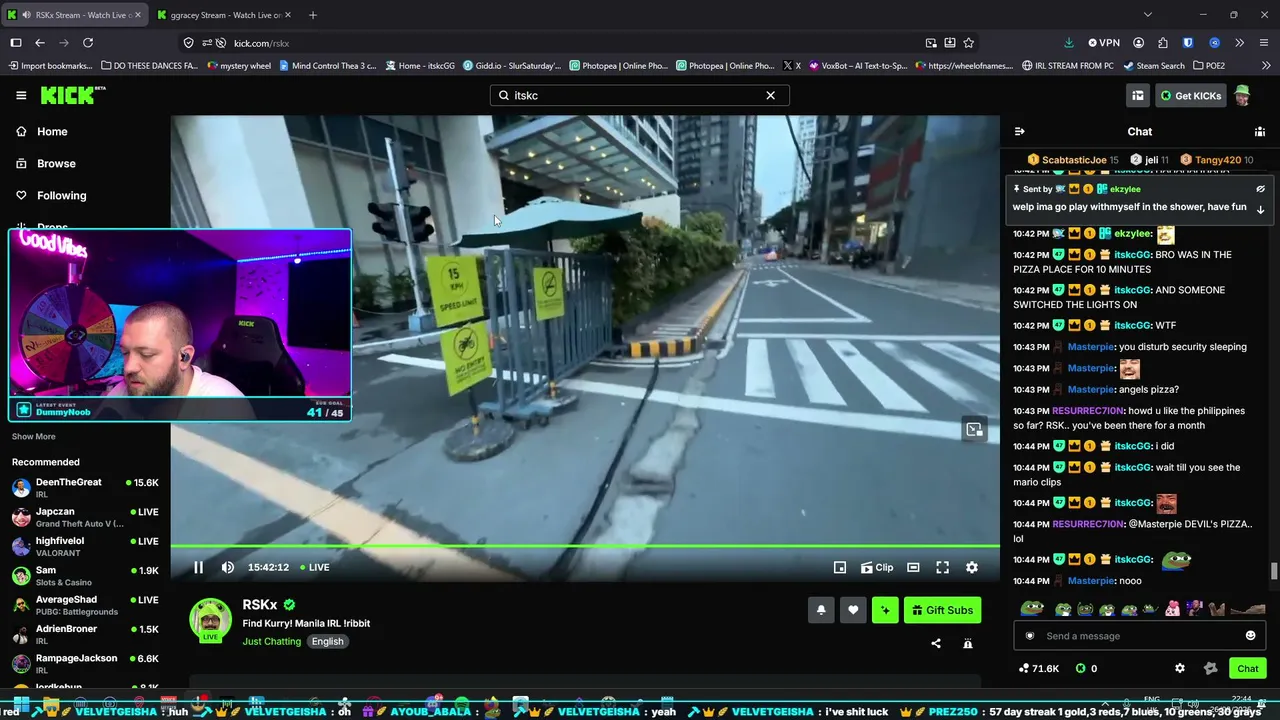Focus the Kick search box containing itskc
Viewport: 1280px width, 720px height.
(640, 95)
